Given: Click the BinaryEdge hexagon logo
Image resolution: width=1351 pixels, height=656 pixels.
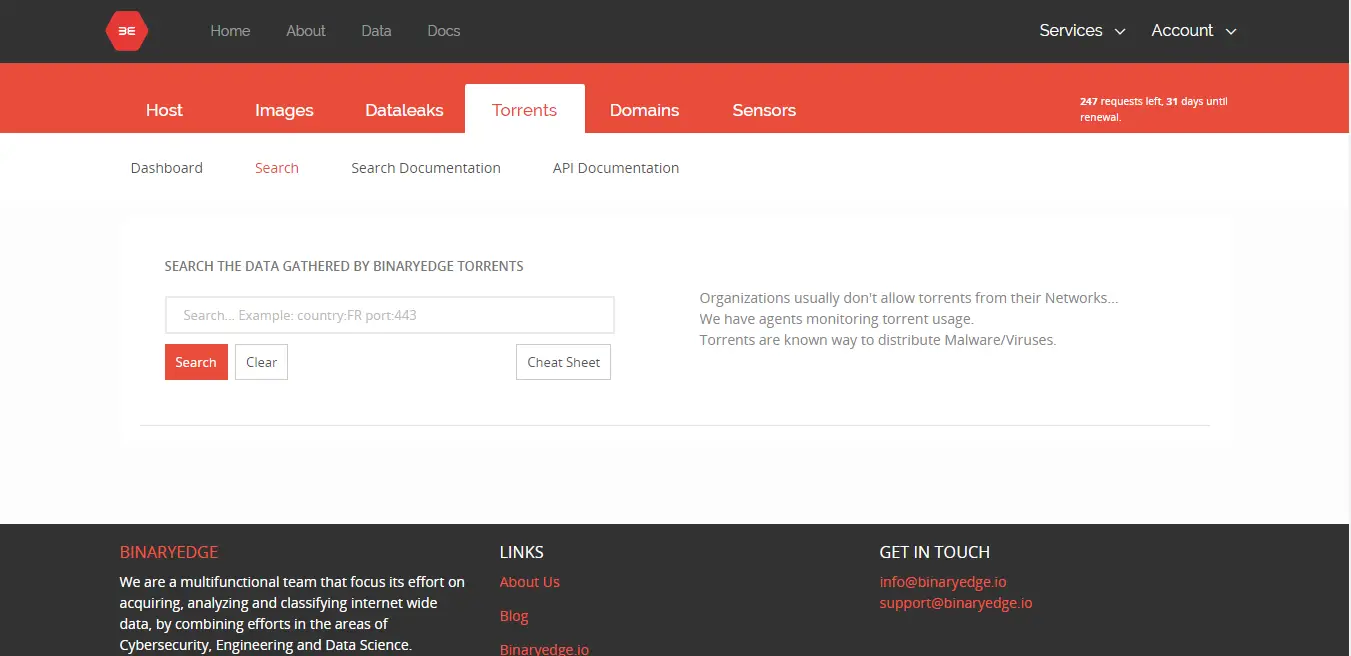Looking at the screenshot, I should tap(127, 31).
